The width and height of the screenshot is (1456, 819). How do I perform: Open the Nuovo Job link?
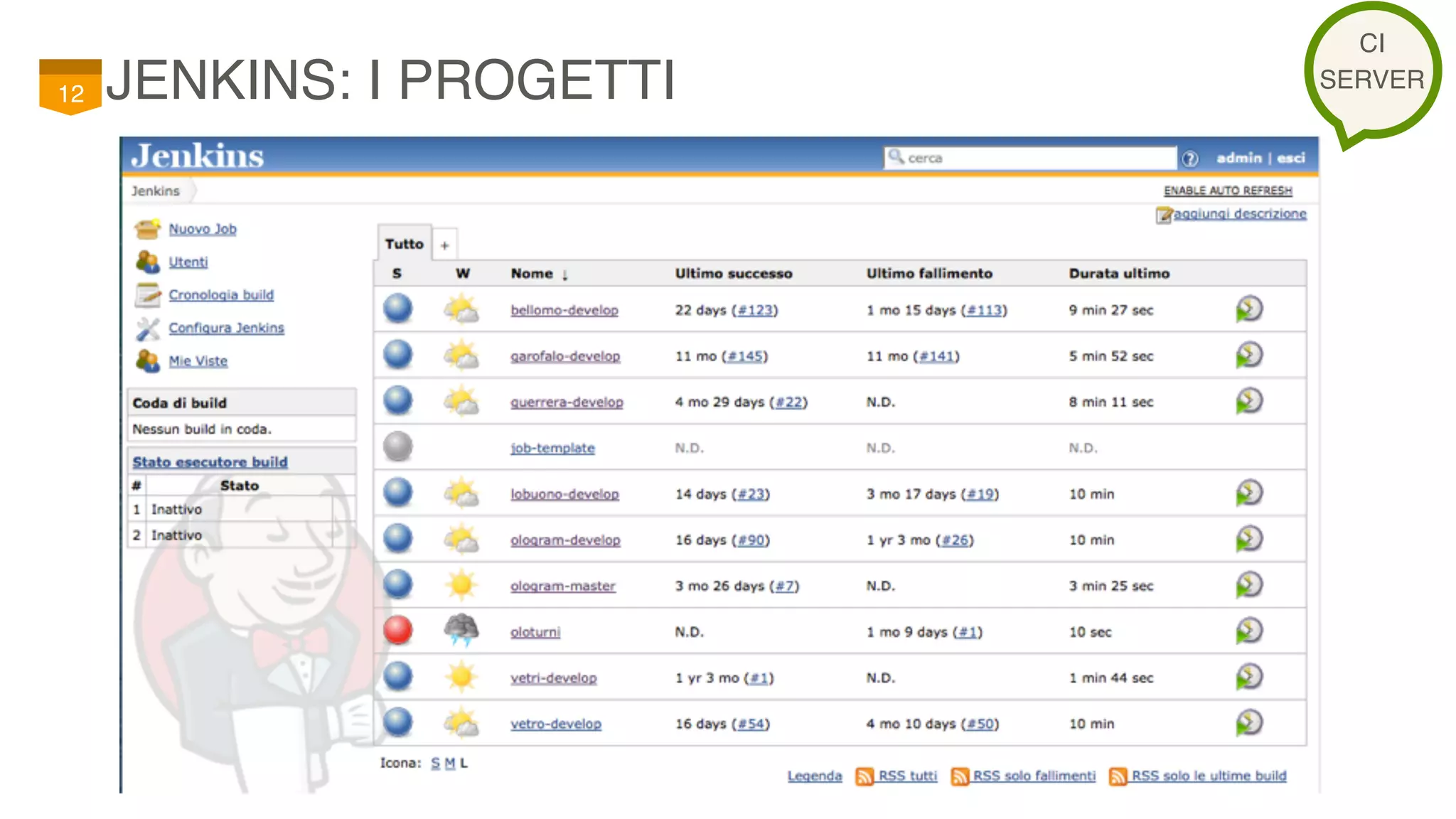point(203,229)
